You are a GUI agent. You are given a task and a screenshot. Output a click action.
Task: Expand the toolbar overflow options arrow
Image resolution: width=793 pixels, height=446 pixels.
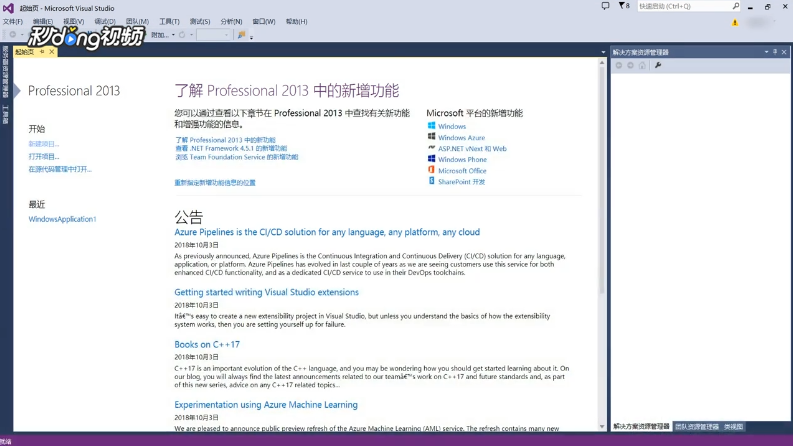tap(251, 37)
